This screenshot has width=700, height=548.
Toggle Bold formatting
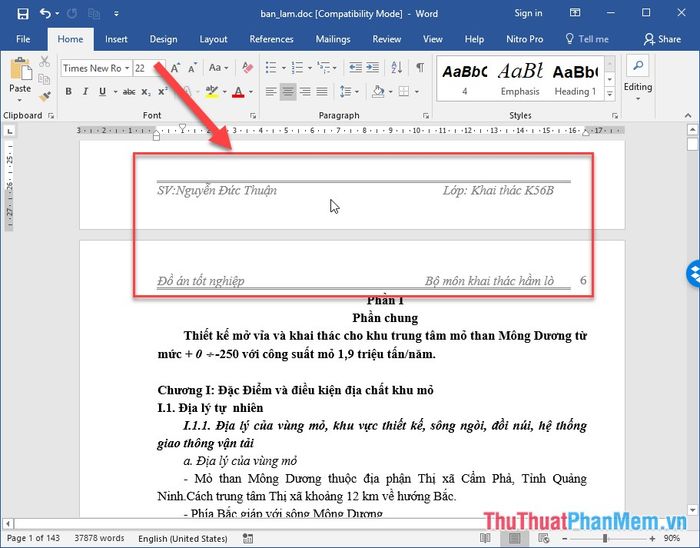tap(69, 91)
